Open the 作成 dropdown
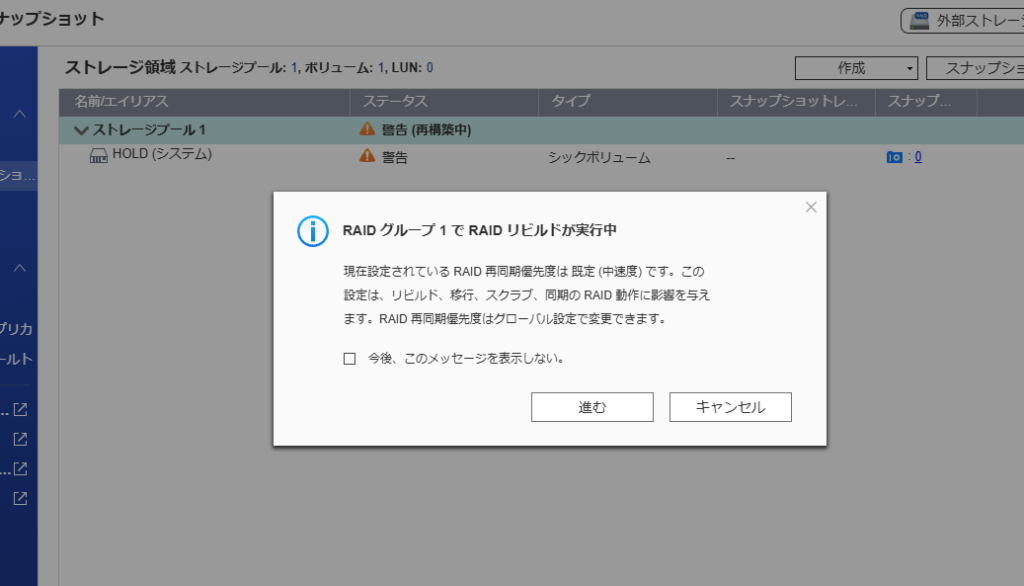Image resolution: width=1024 pixels, height=586 pixels. pyautogui.click(x=856, y=68)
